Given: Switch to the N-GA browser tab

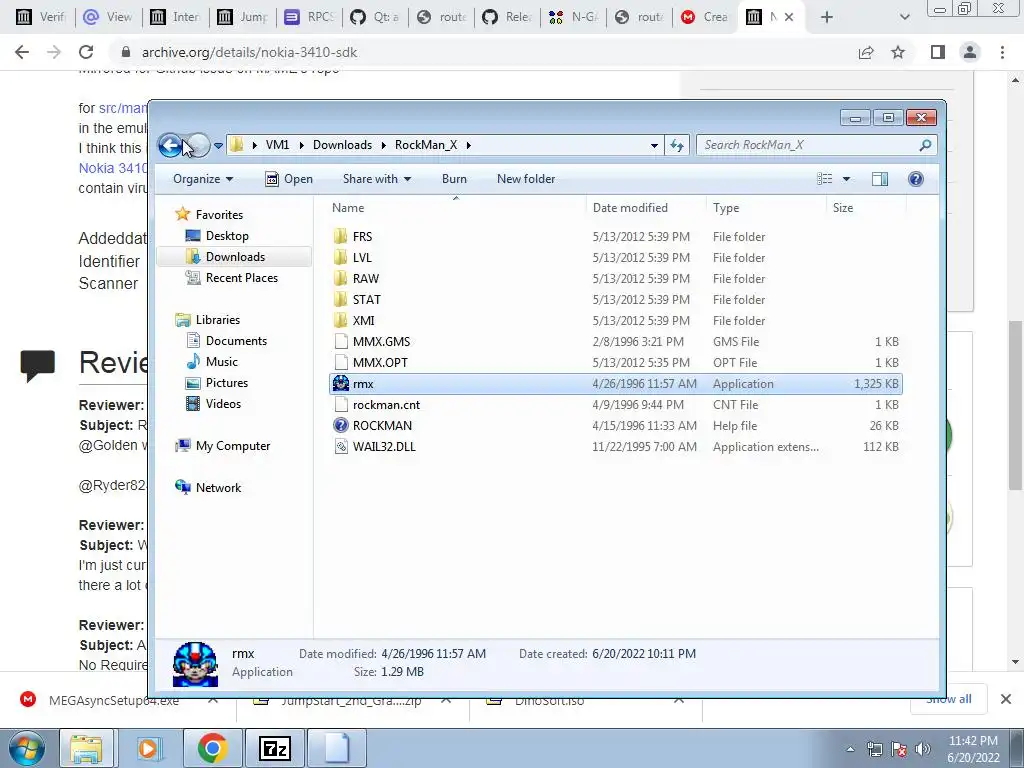Looking at the screenshot, I should click(x=573, y=17).
